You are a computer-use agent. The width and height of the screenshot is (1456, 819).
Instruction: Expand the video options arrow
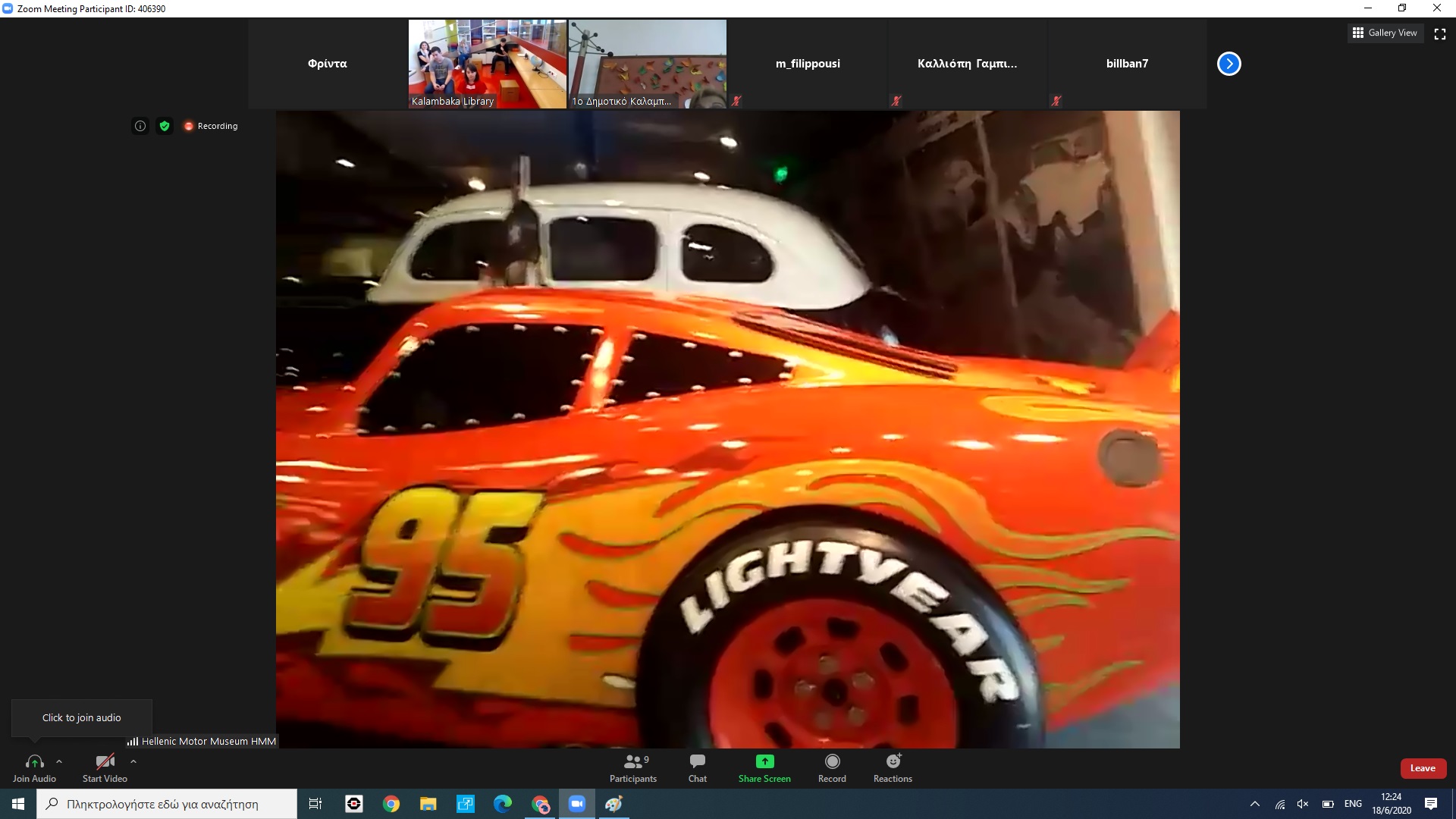133,761
